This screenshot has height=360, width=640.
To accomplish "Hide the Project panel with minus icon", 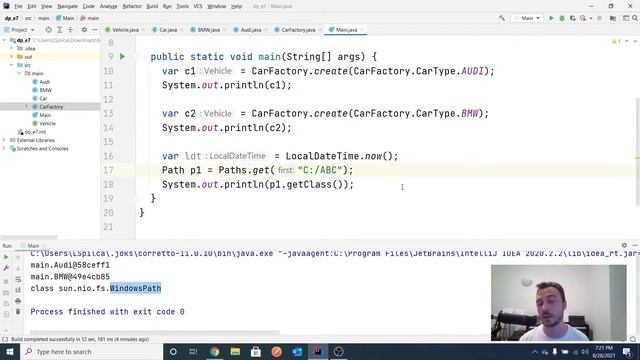I will [95, 30].
